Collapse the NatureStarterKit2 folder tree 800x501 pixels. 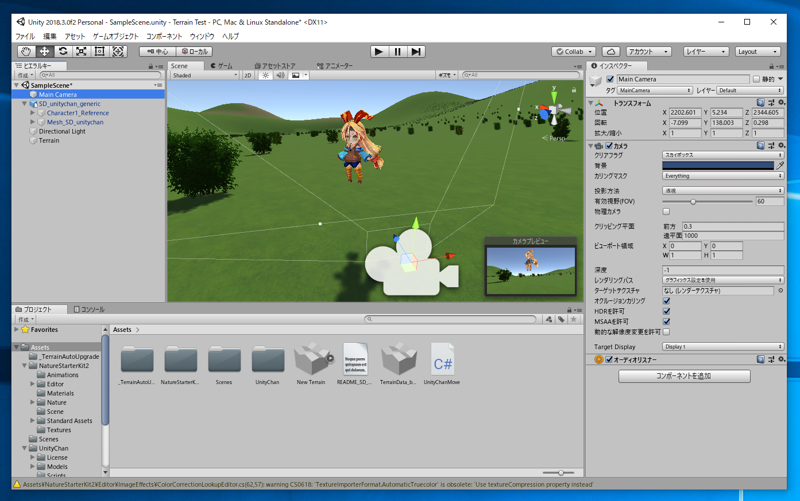[24, 366]
